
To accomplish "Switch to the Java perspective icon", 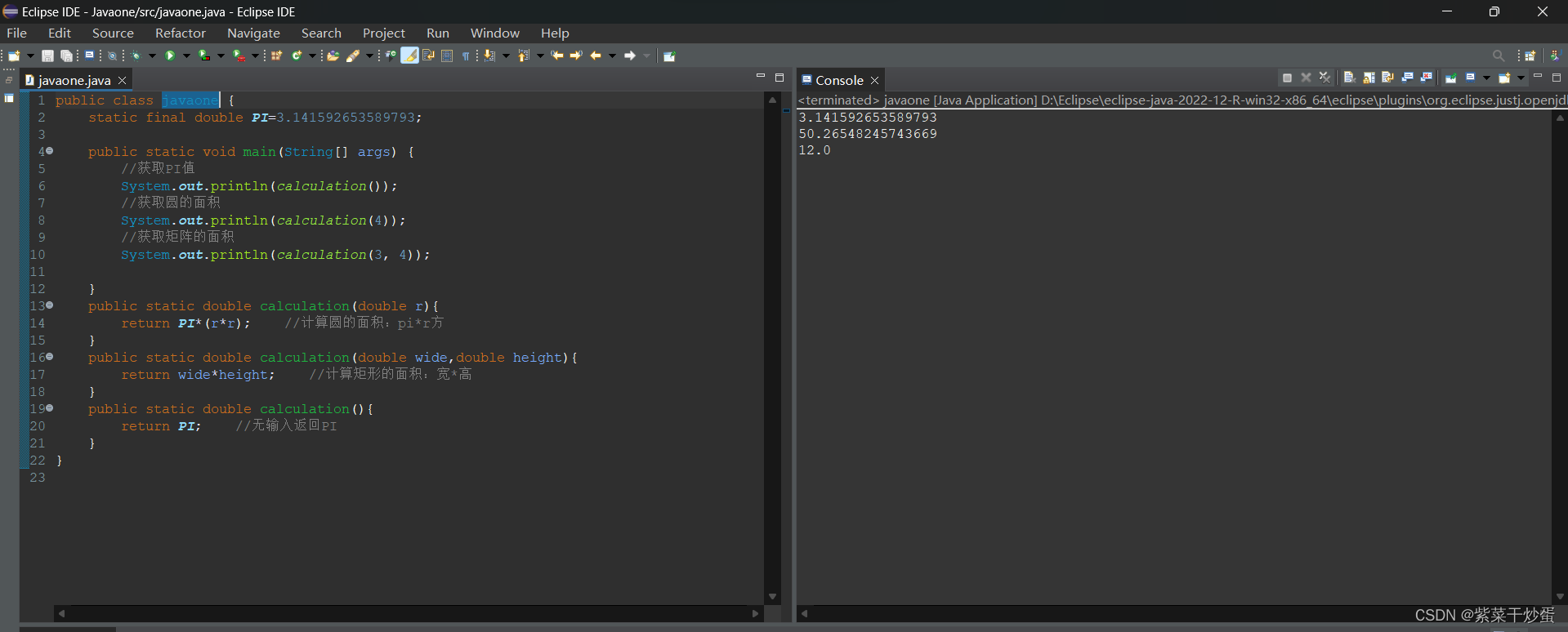I will pyautogui.click(x=1555, y=56).
